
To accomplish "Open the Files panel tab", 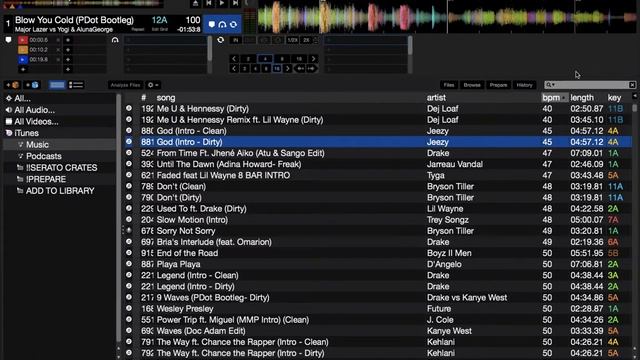I will [449, 85].
